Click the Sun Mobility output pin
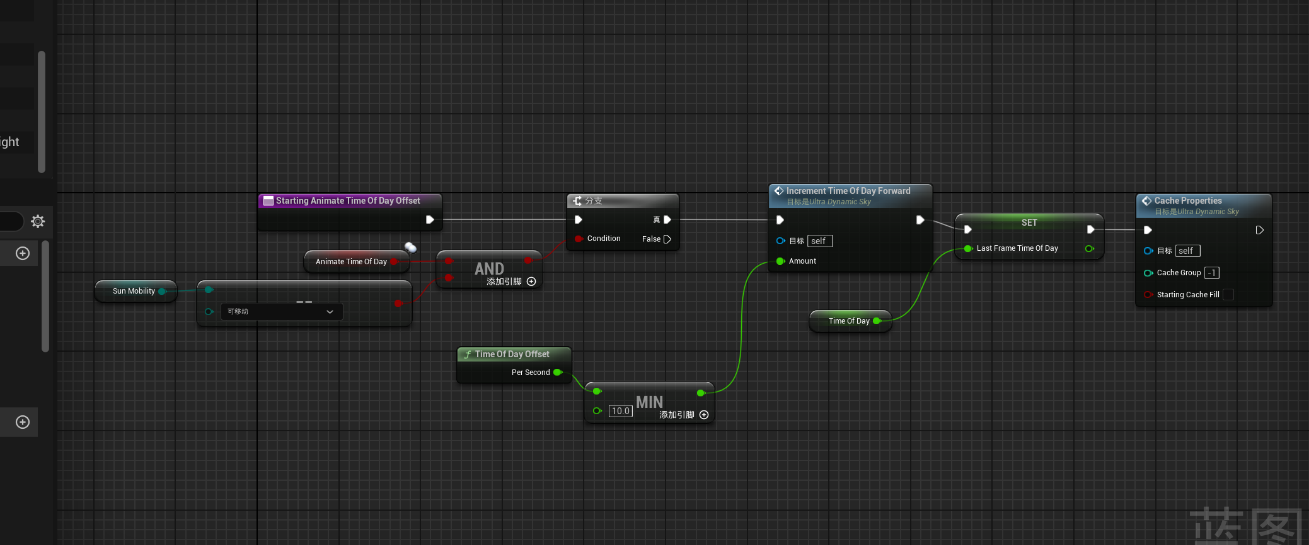 [163, 291]
